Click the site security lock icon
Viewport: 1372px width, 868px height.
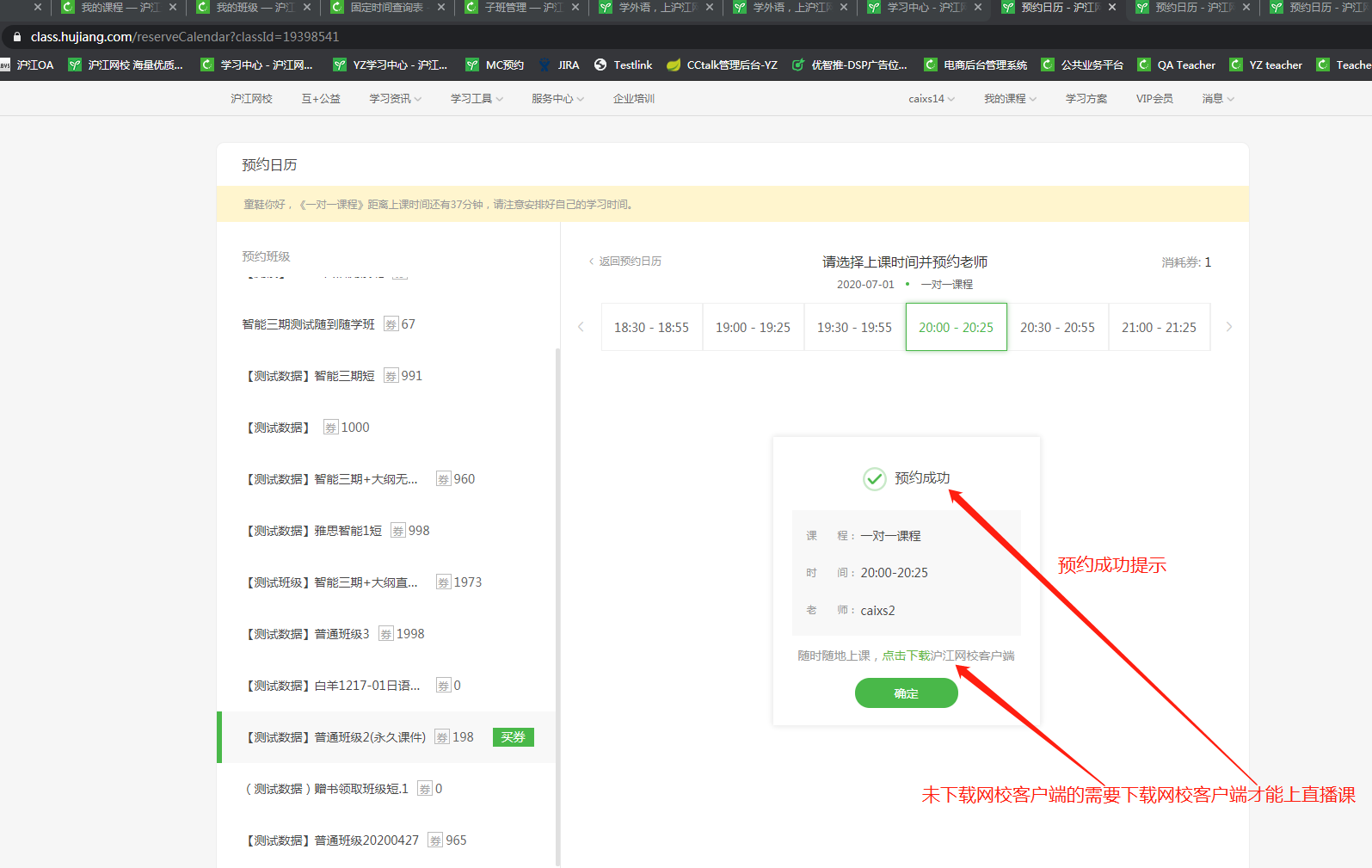point(16,37)
